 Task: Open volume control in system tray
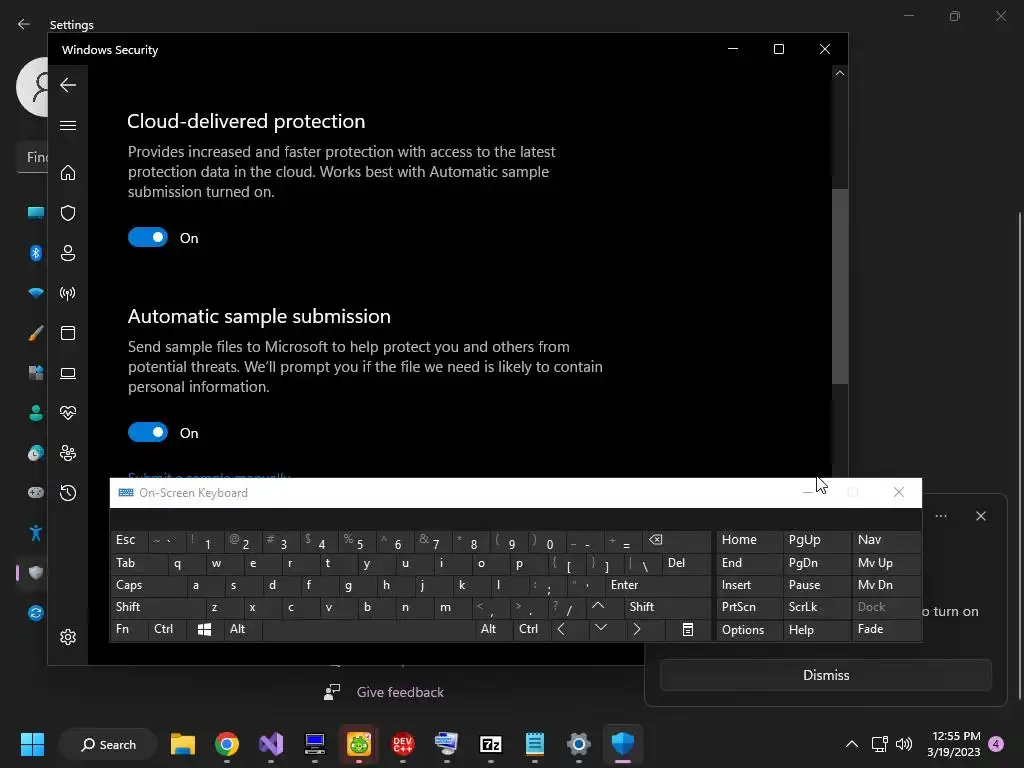coord(904,744)
